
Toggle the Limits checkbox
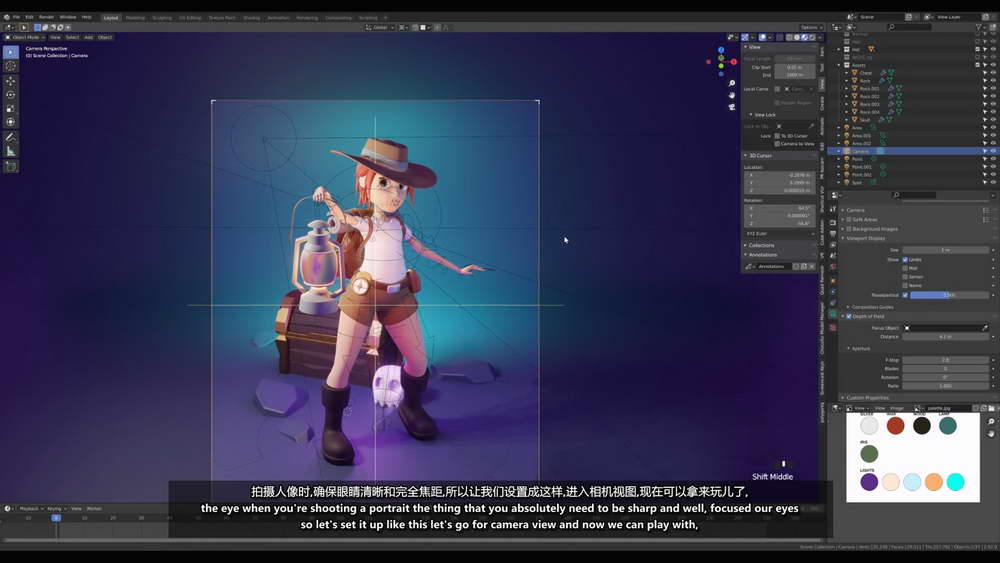coord(905,260)
